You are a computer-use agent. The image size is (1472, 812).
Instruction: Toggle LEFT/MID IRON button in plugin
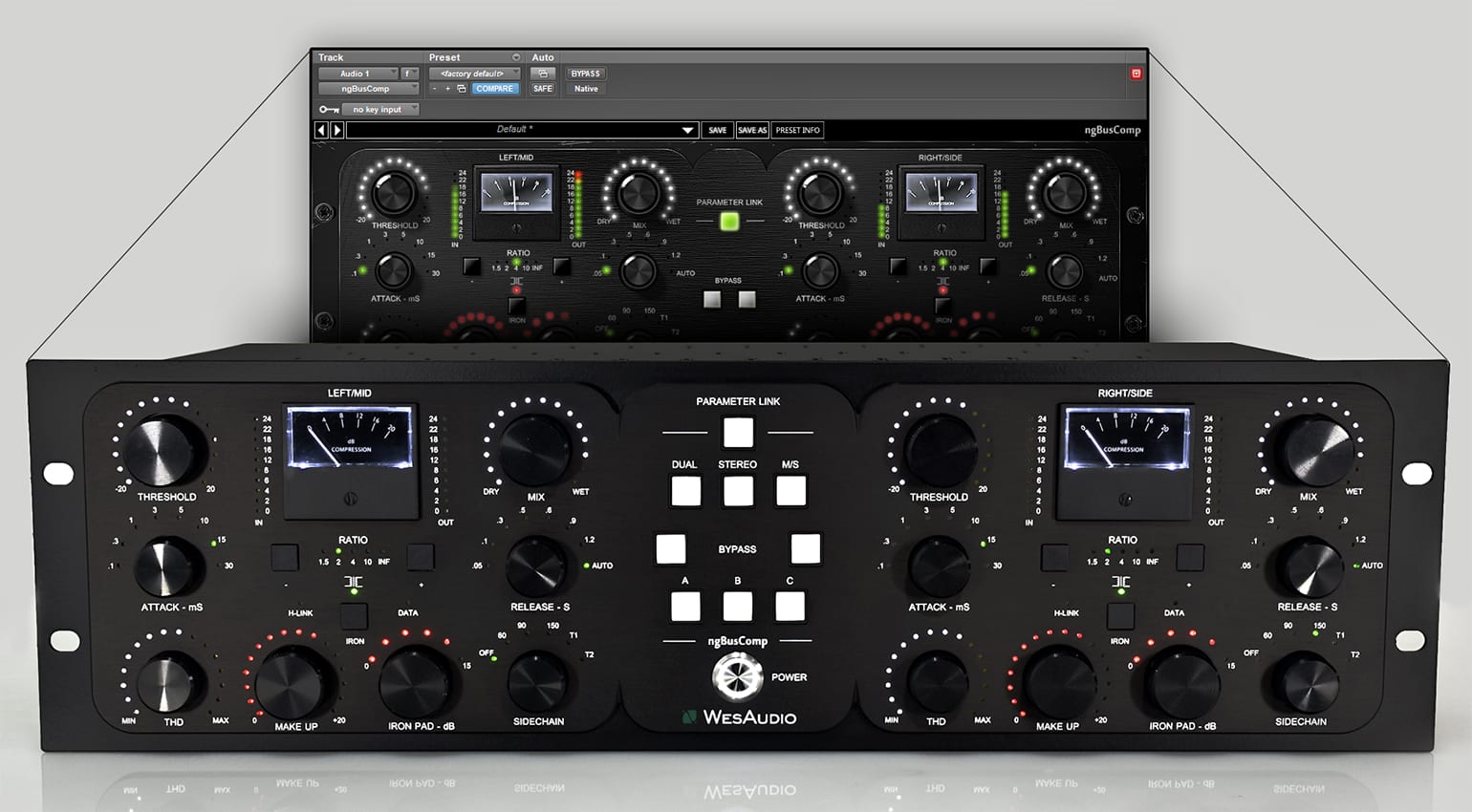click(517, 305)
